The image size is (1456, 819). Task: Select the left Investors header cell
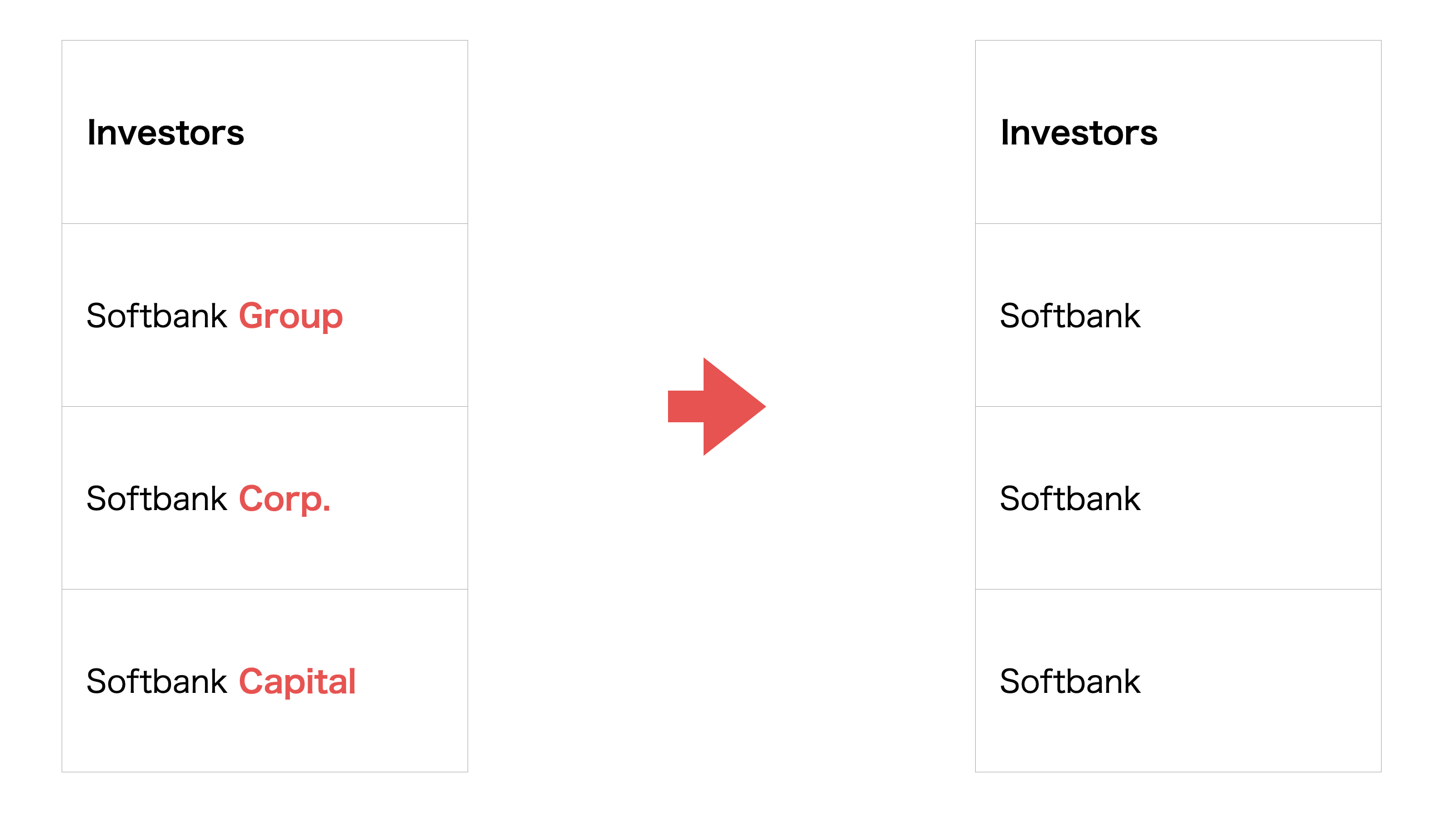point(264,132)
